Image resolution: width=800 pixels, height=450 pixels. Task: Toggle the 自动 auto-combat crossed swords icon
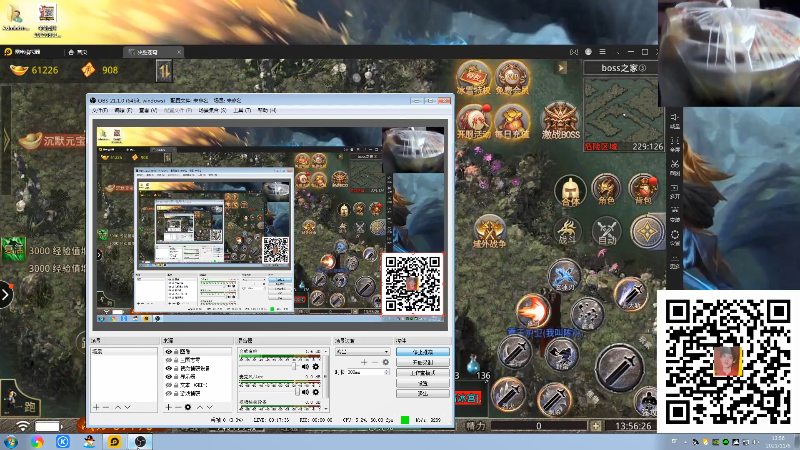coord(607,232)
